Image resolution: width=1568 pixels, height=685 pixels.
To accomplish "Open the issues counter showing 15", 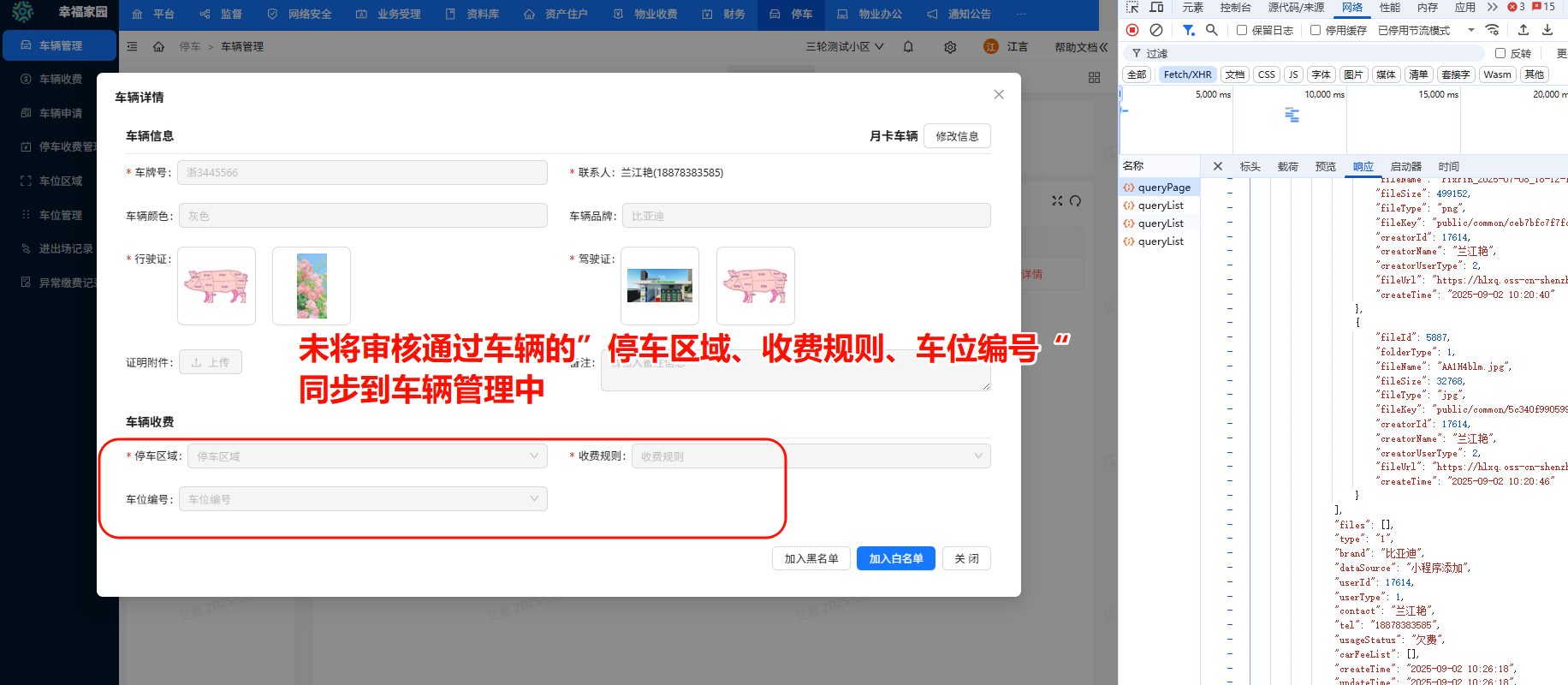I will click(1544, 7).
